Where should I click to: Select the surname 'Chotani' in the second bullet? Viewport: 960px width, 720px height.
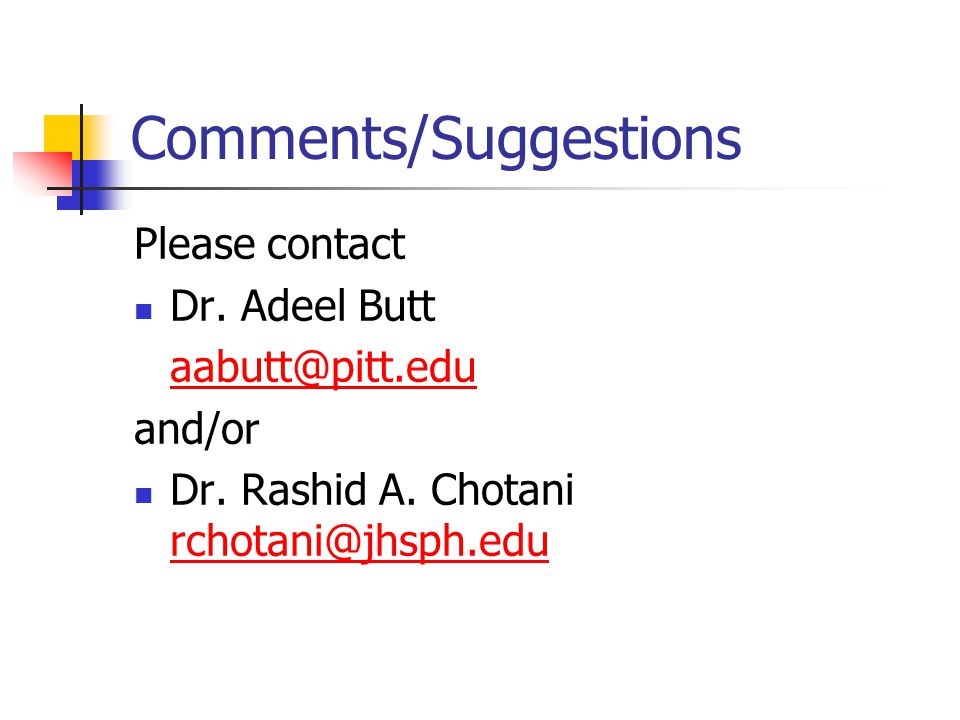pos(502,489)
